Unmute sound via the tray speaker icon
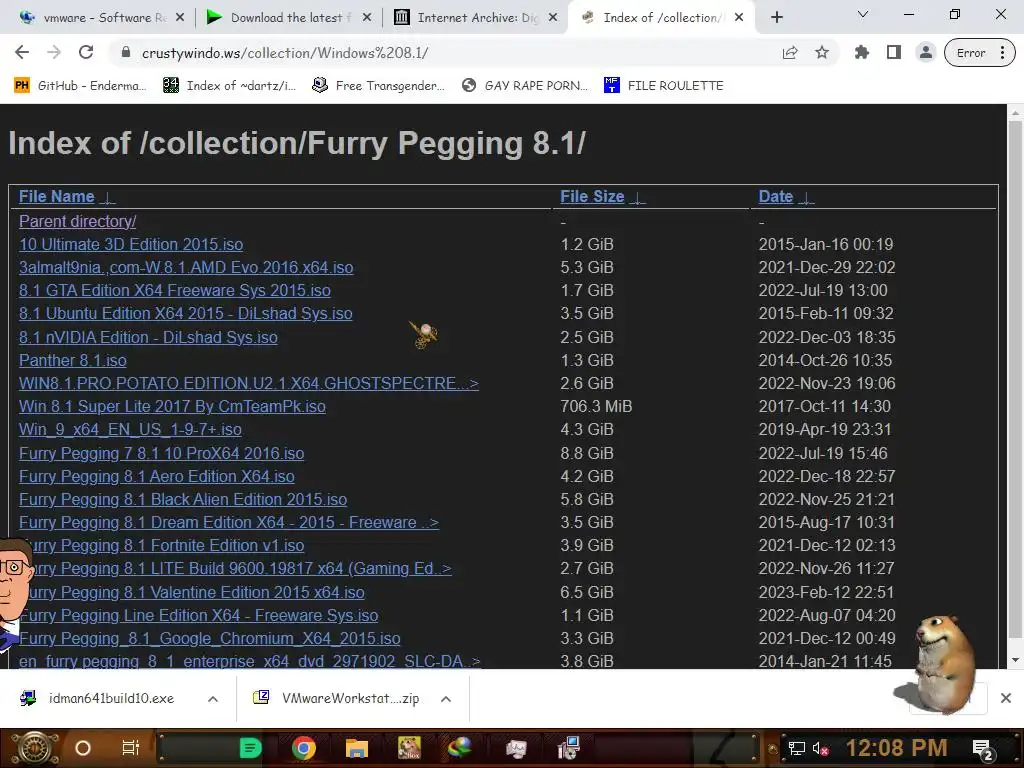 820,748
